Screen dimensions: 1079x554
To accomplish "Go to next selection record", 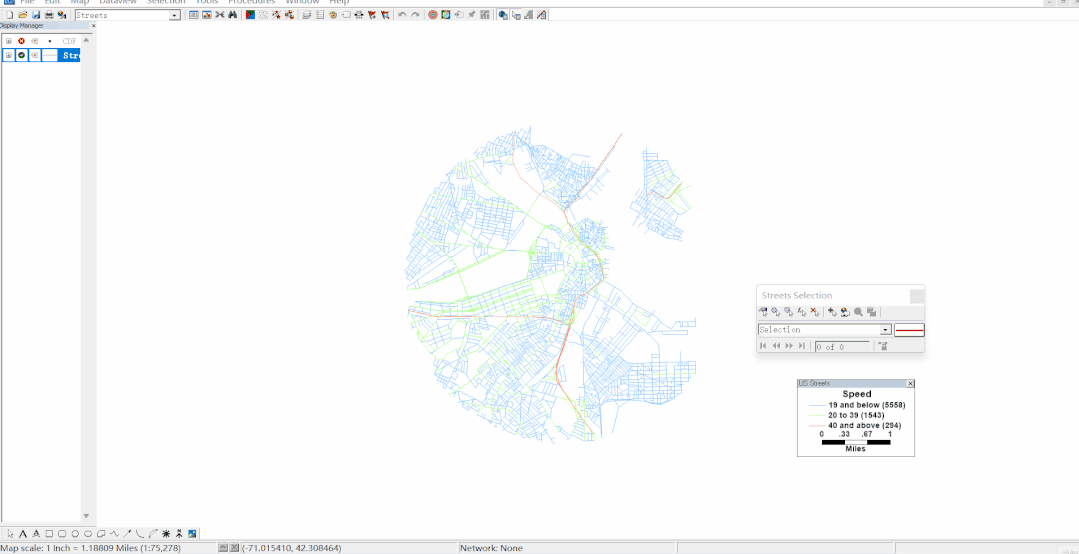I will pyautogui.click(x=789, y=346).
